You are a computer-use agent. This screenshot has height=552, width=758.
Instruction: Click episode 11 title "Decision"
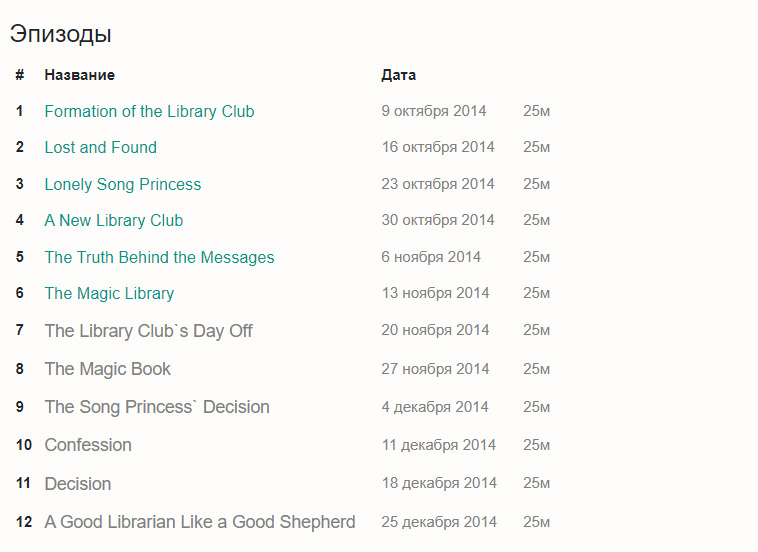click(x=77, y=484)
